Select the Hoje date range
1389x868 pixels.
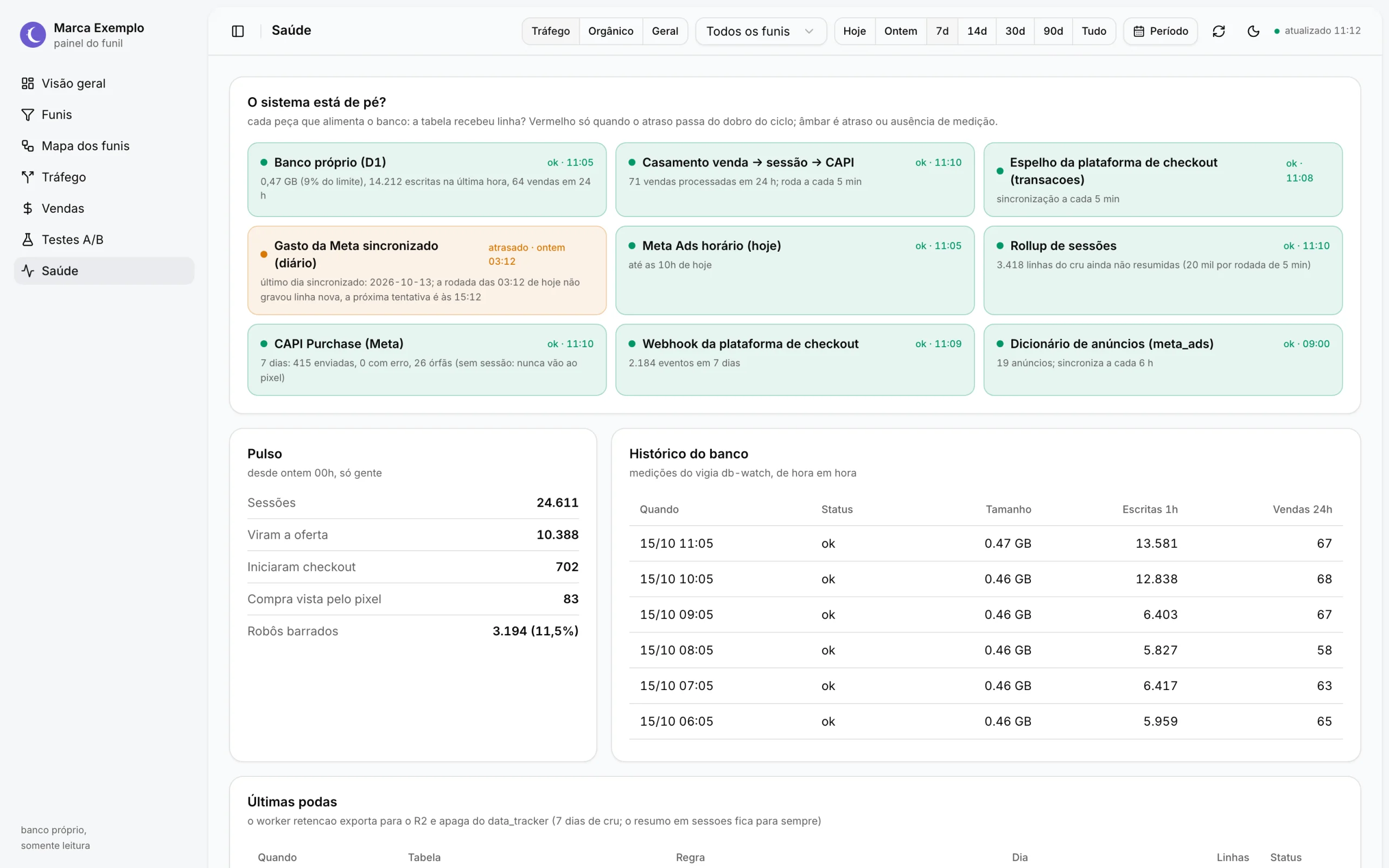(854, 31)
